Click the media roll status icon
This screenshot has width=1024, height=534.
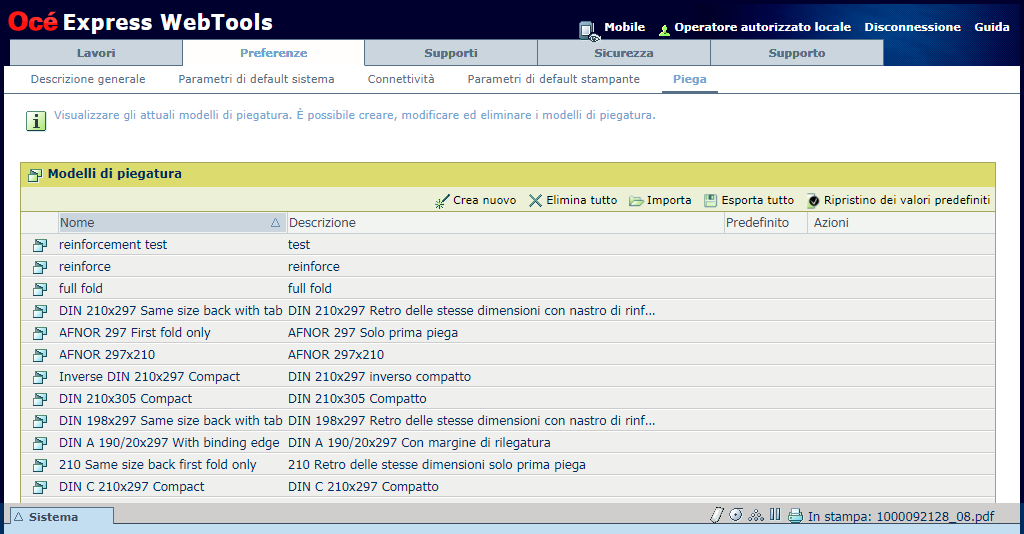(736, 514)
